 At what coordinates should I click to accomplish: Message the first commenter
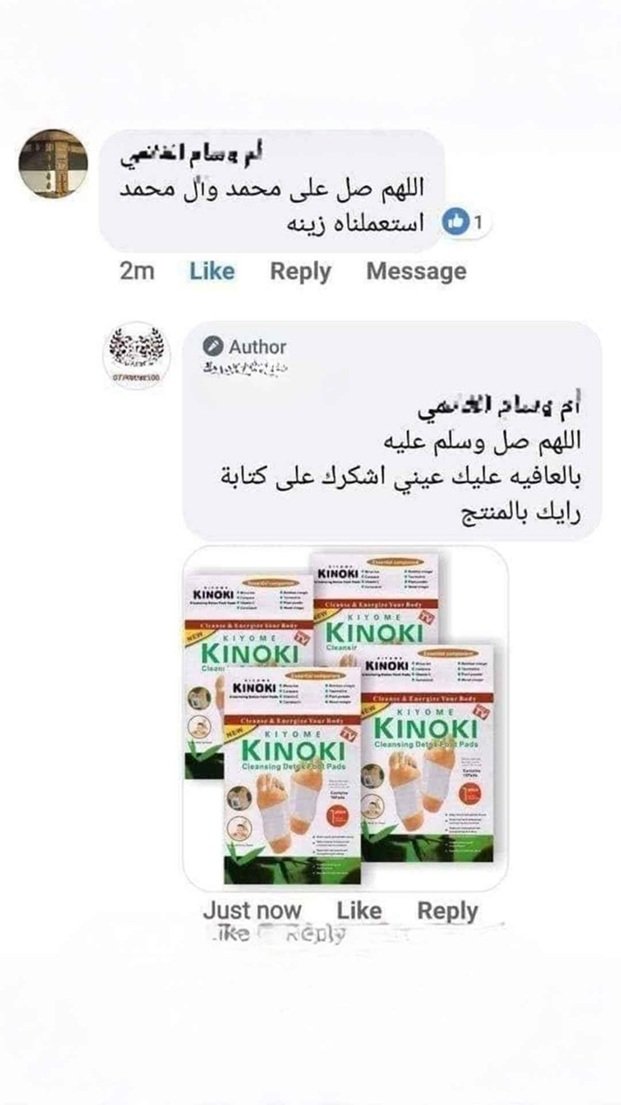[x=416, y=271]
